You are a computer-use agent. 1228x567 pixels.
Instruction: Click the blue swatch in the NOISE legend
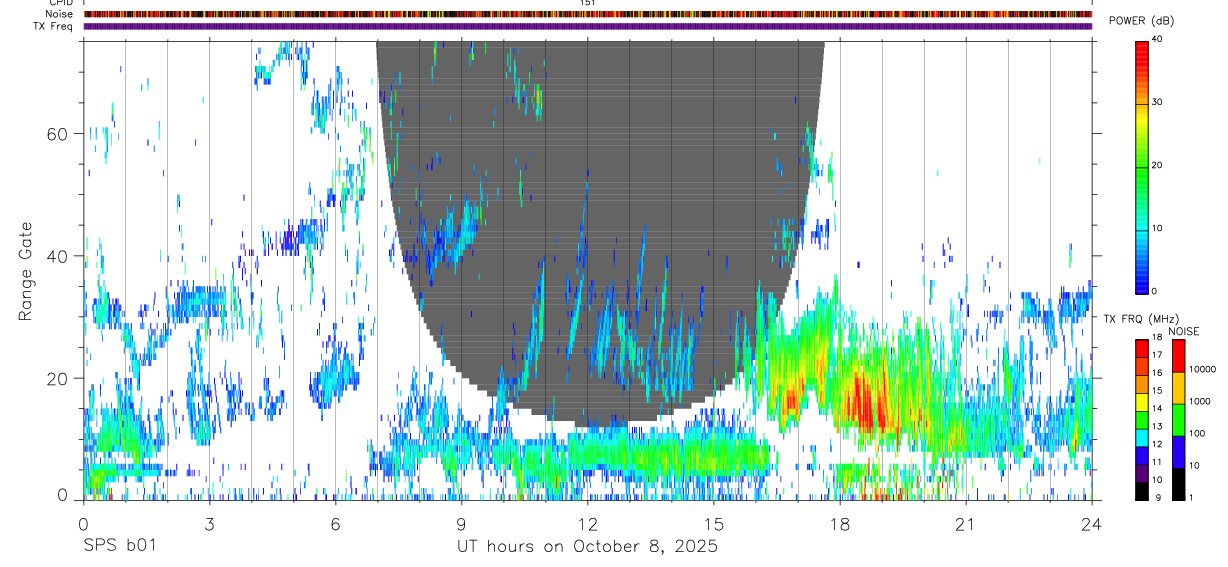tap(1178, 452)
